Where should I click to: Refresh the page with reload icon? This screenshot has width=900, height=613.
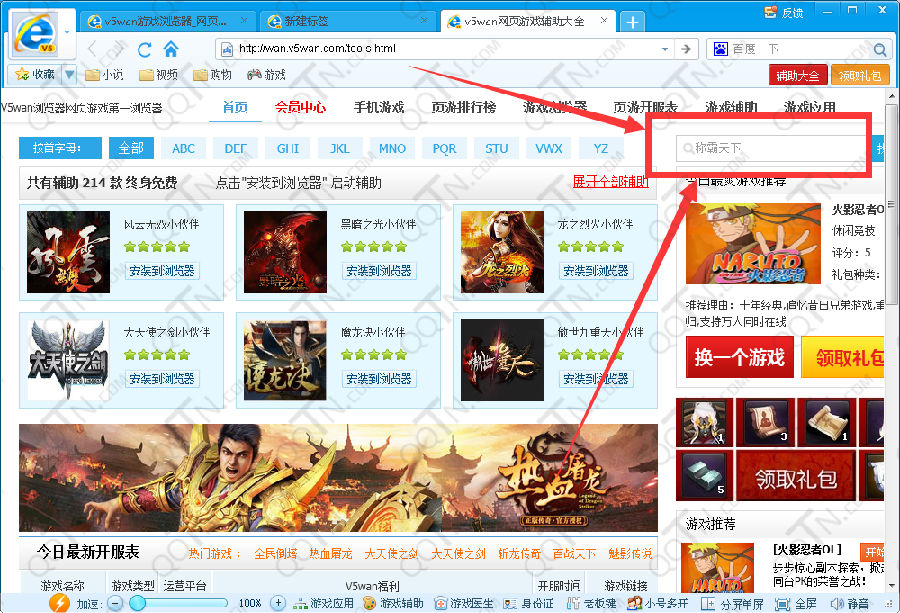[145, 49]
